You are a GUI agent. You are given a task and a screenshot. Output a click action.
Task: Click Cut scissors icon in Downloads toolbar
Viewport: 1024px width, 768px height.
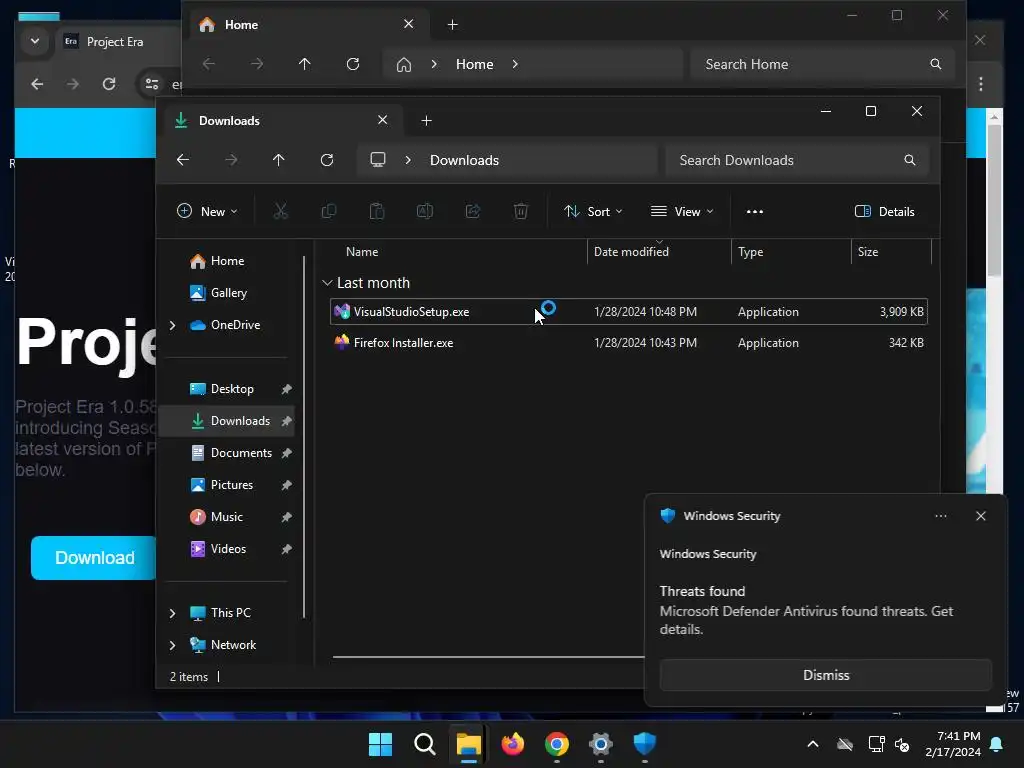[x=280, y=211]
